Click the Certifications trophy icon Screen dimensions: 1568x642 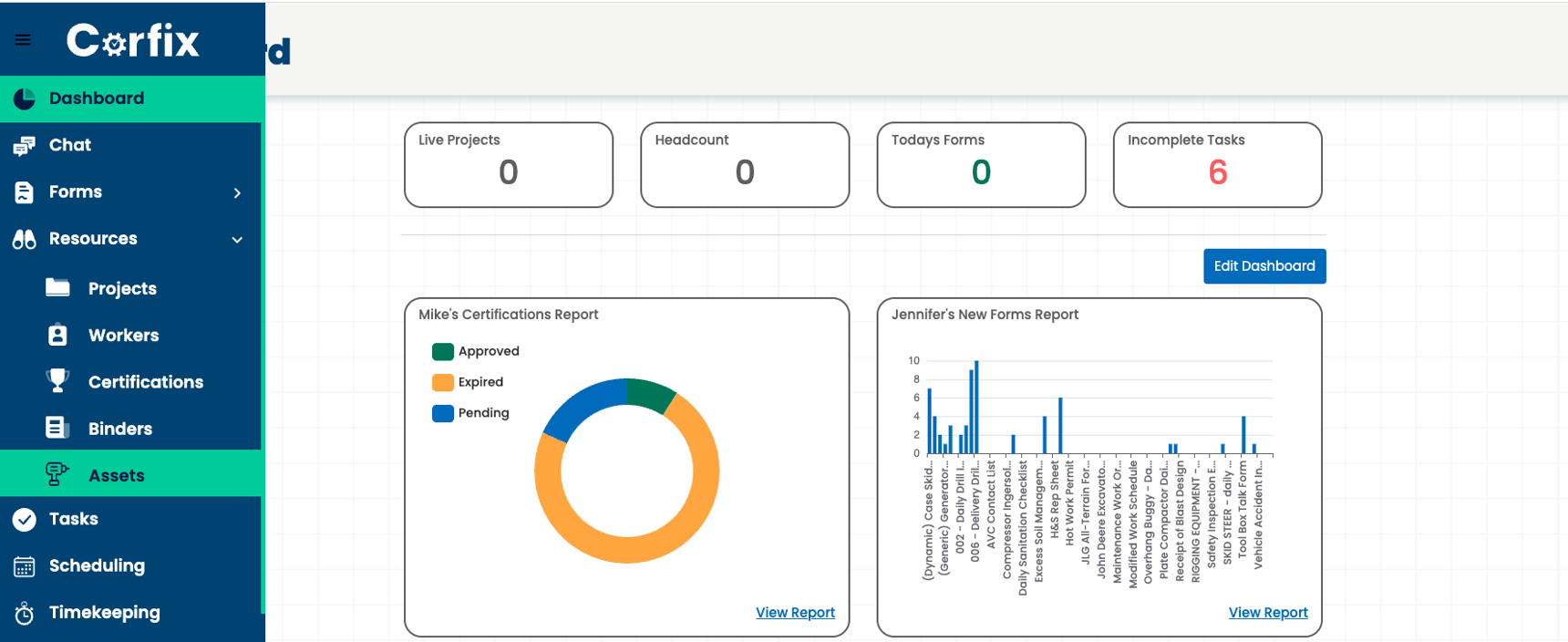[x=57, y=381]
